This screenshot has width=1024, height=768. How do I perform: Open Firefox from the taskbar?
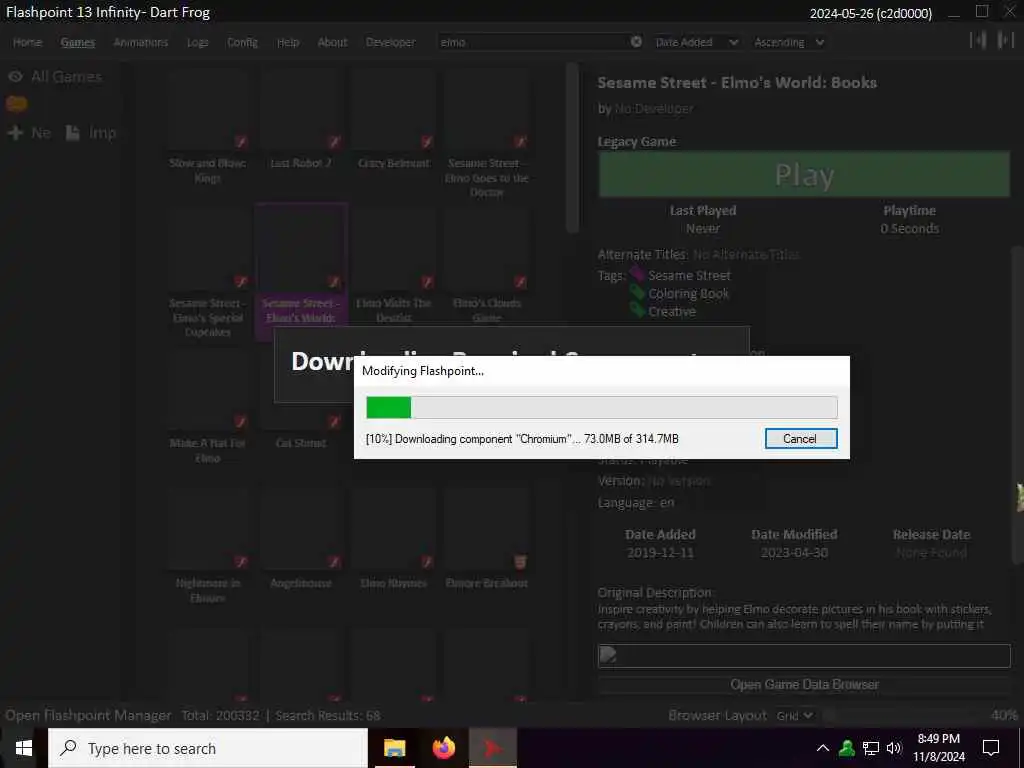pos(444,748)
